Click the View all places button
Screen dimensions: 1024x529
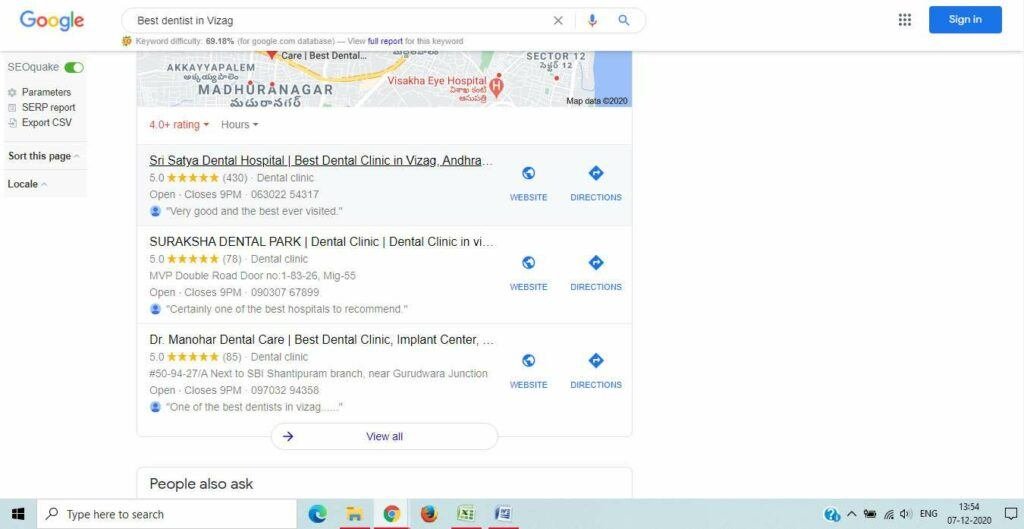(384, 436)
